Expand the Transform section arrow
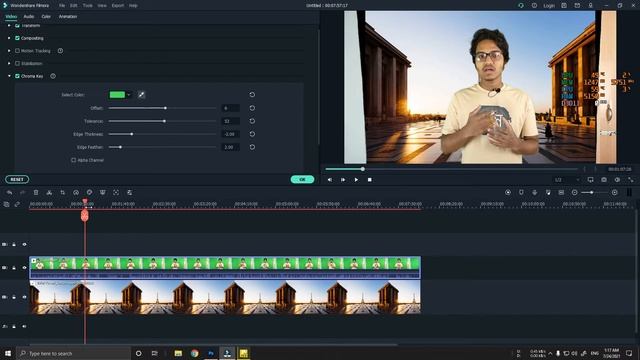The height and width of the screenshot is (360, 640). pyautogui.click(x=9, y=25)
